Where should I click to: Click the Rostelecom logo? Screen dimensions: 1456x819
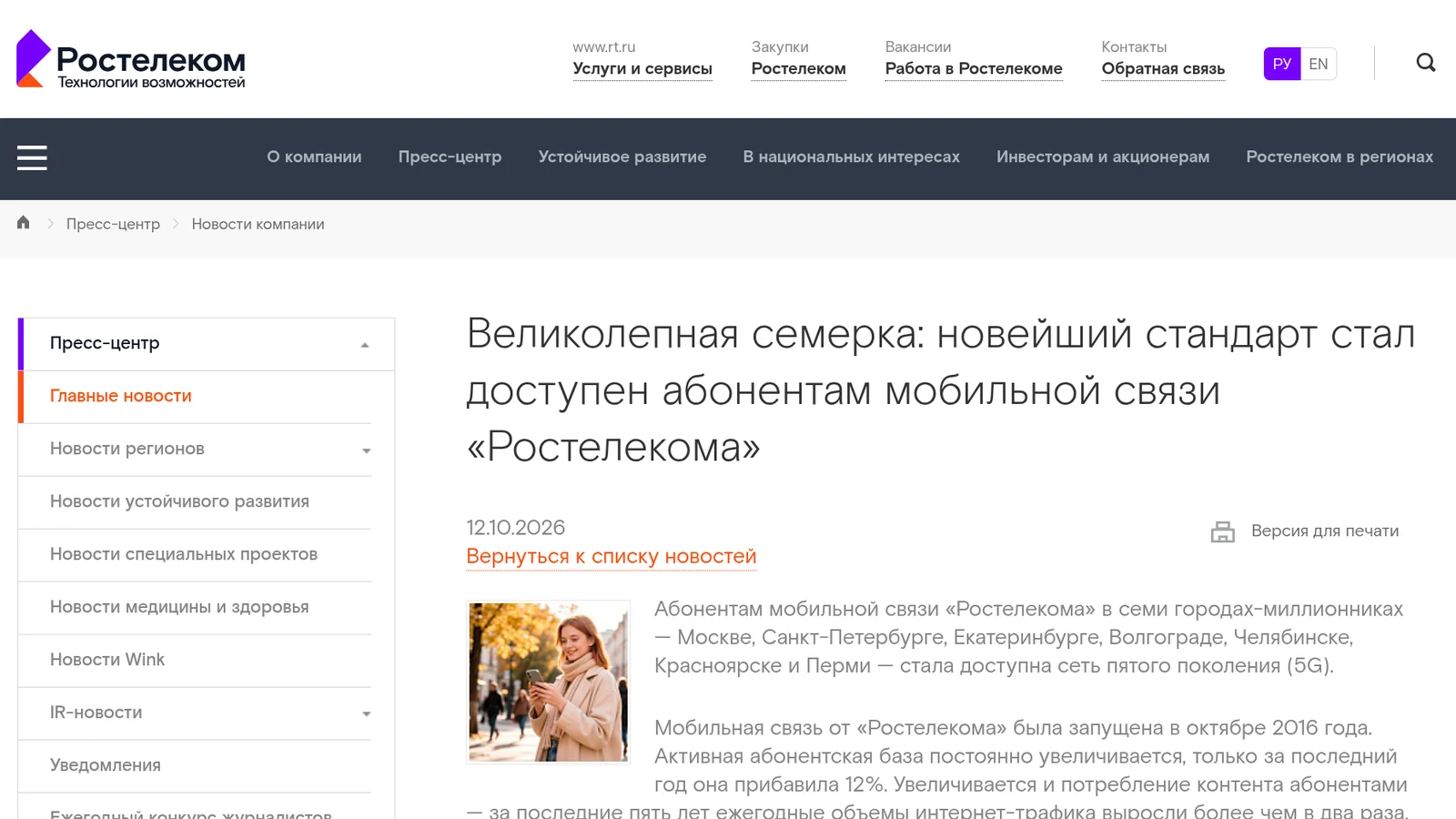pos(131,59)
